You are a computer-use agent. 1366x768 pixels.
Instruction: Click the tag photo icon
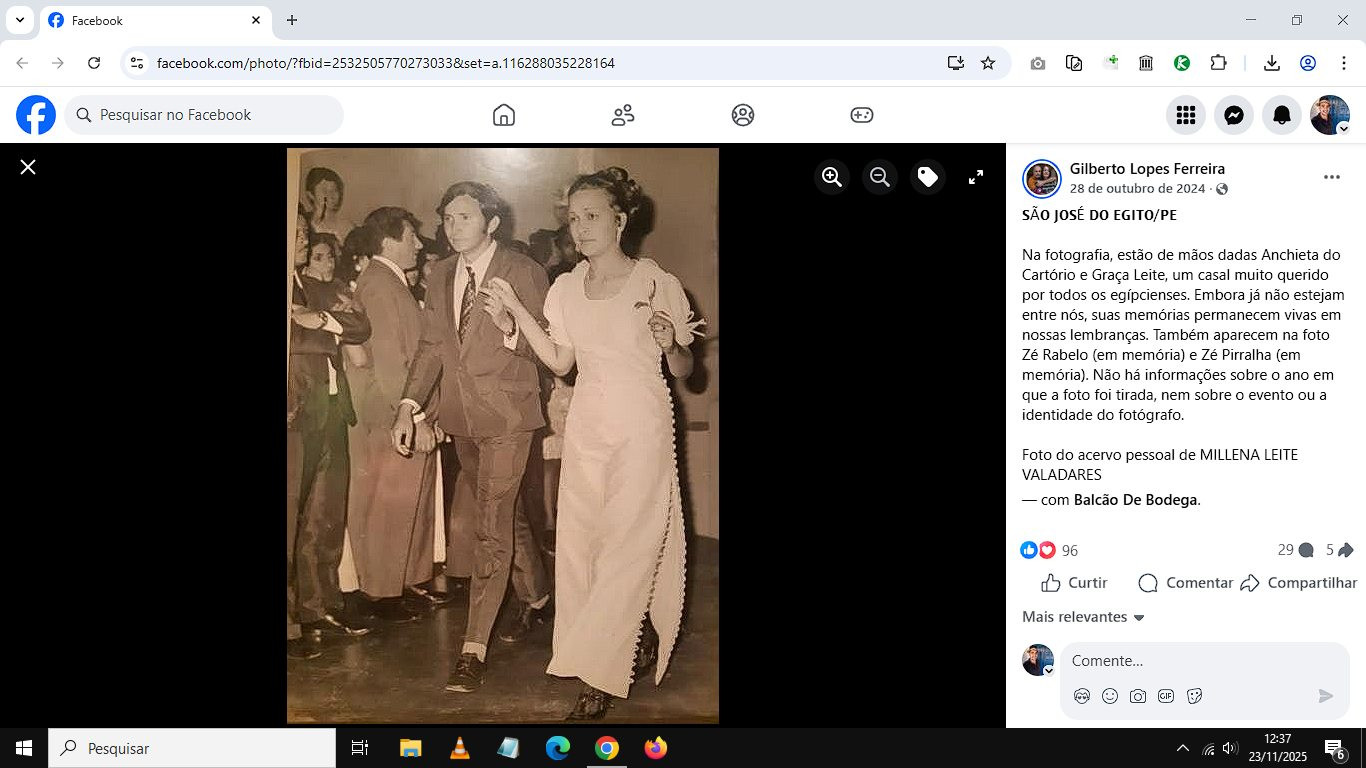pos(928,177)
